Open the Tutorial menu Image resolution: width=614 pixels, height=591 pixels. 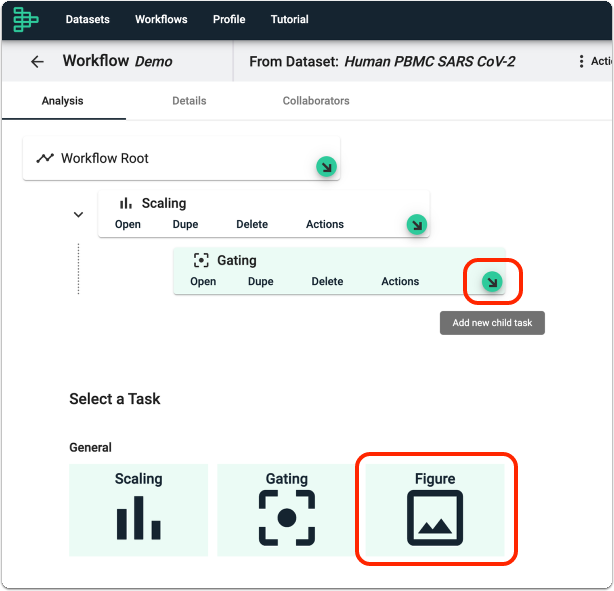pos(289,19)
